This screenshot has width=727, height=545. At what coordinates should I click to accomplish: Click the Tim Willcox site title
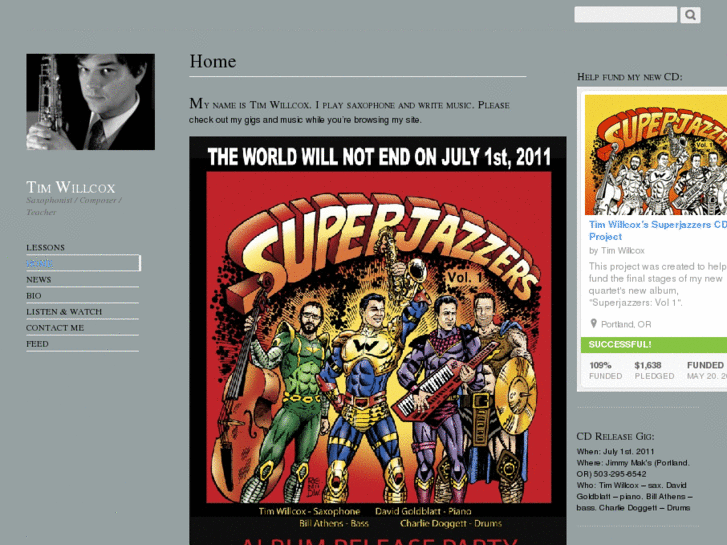(x=70, y=187)
